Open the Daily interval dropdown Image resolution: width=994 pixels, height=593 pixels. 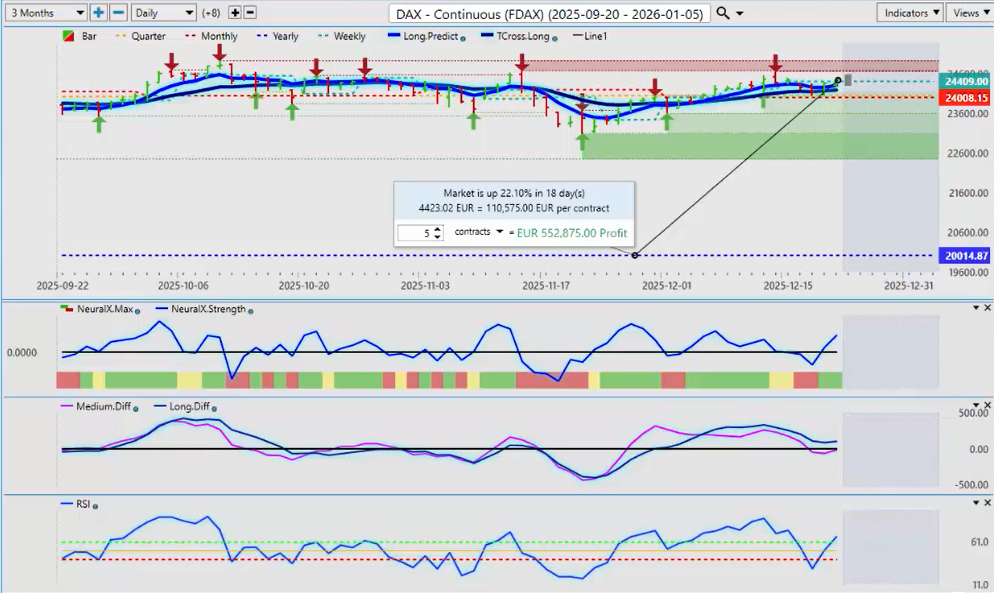[163, 13]
